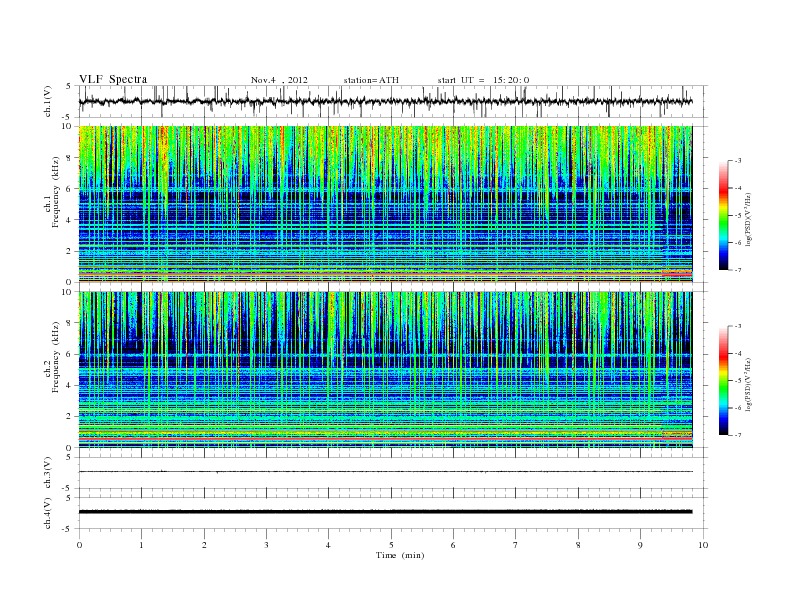Click the "-7" label on ch.2 color bar
The width and height of the screenshot is (792, 612).
click(x=737, y=435)
